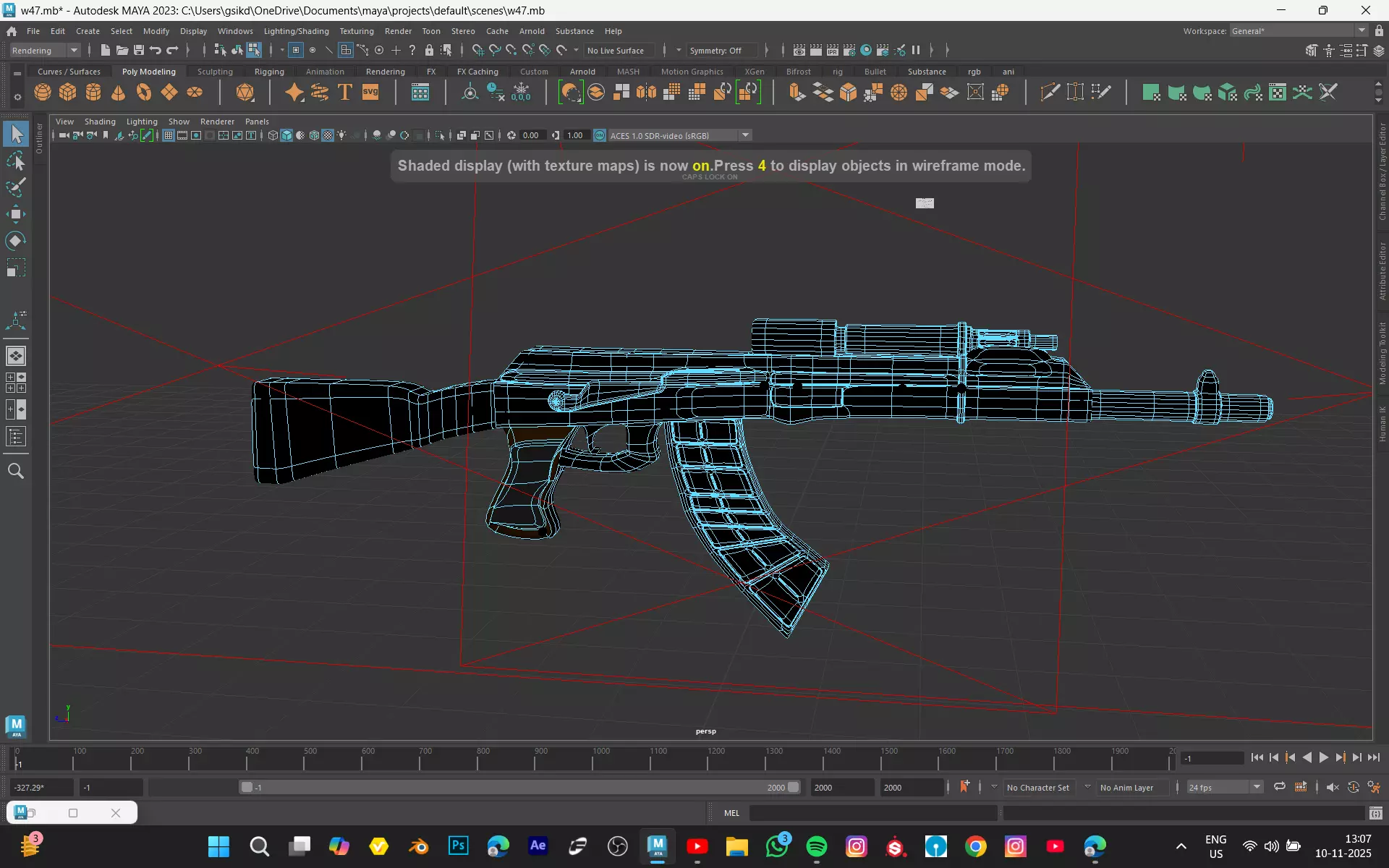
Task: Click the polygon Type text tool icon
Action: click(x=345, y=93)
